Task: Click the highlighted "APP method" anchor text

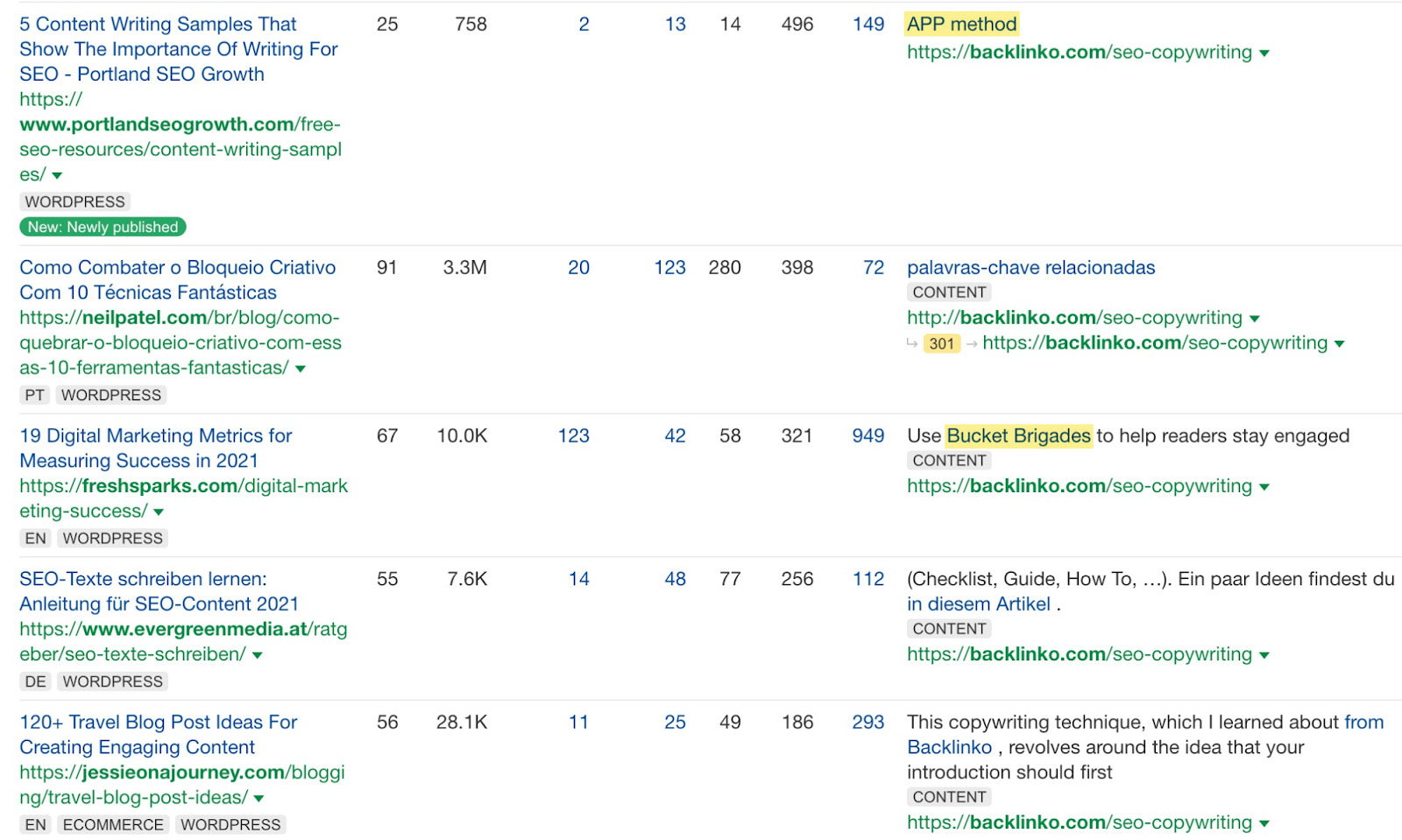Action: 961,24
